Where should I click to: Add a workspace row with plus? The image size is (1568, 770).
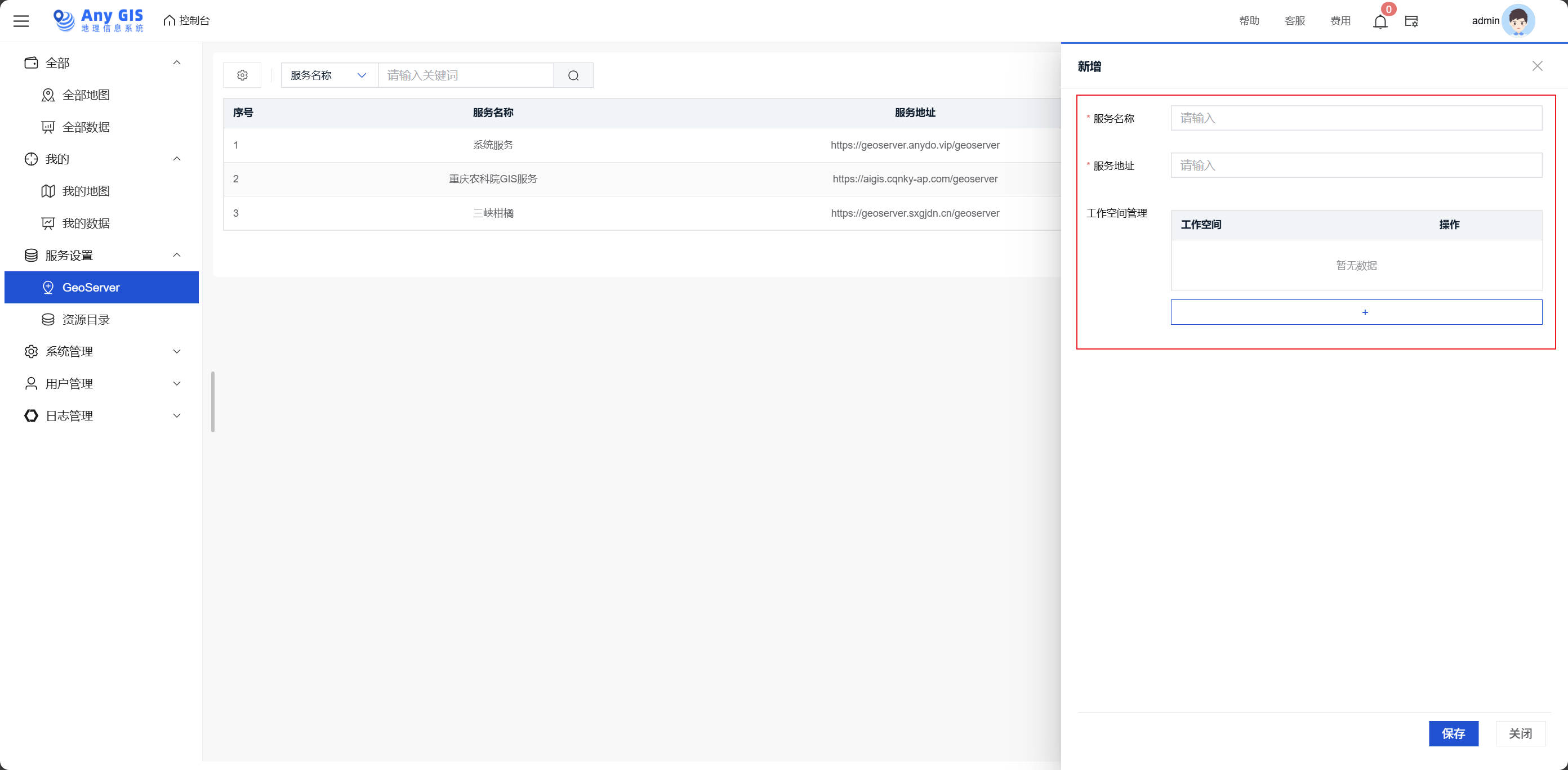point(1356,312)
